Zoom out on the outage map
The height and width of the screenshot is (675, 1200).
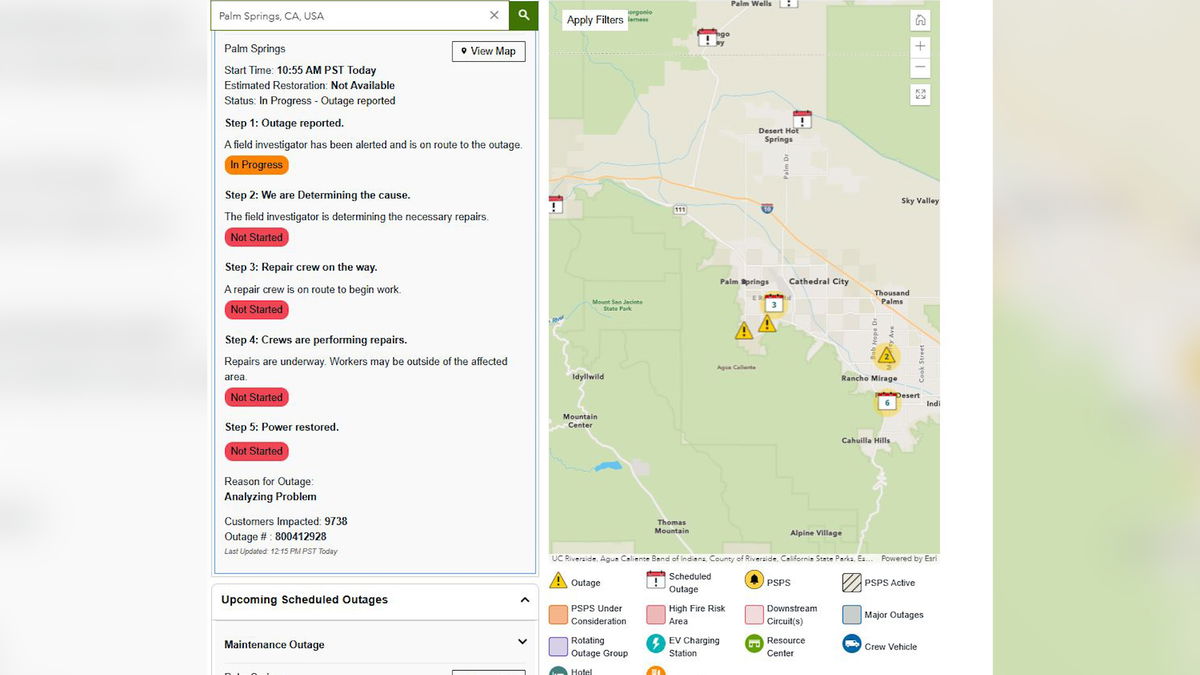coord(920,68)
